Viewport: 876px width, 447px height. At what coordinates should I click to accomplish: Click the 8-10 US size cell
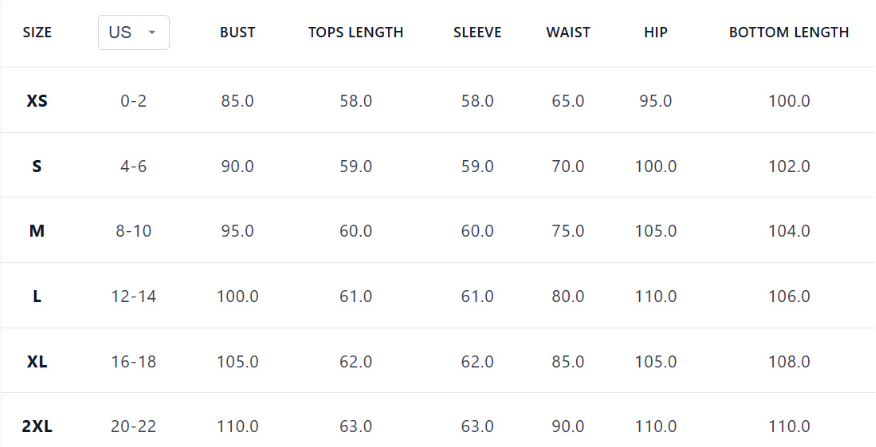[133, 231]
